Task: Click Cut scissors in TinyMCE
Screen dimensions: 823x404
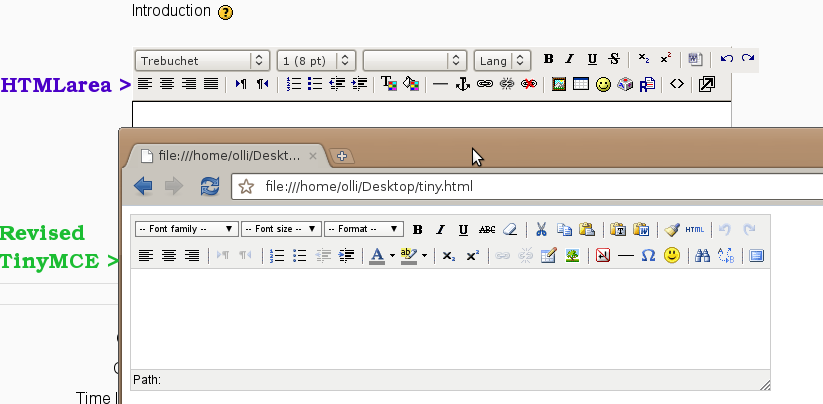Action: [x=541, y=229]
